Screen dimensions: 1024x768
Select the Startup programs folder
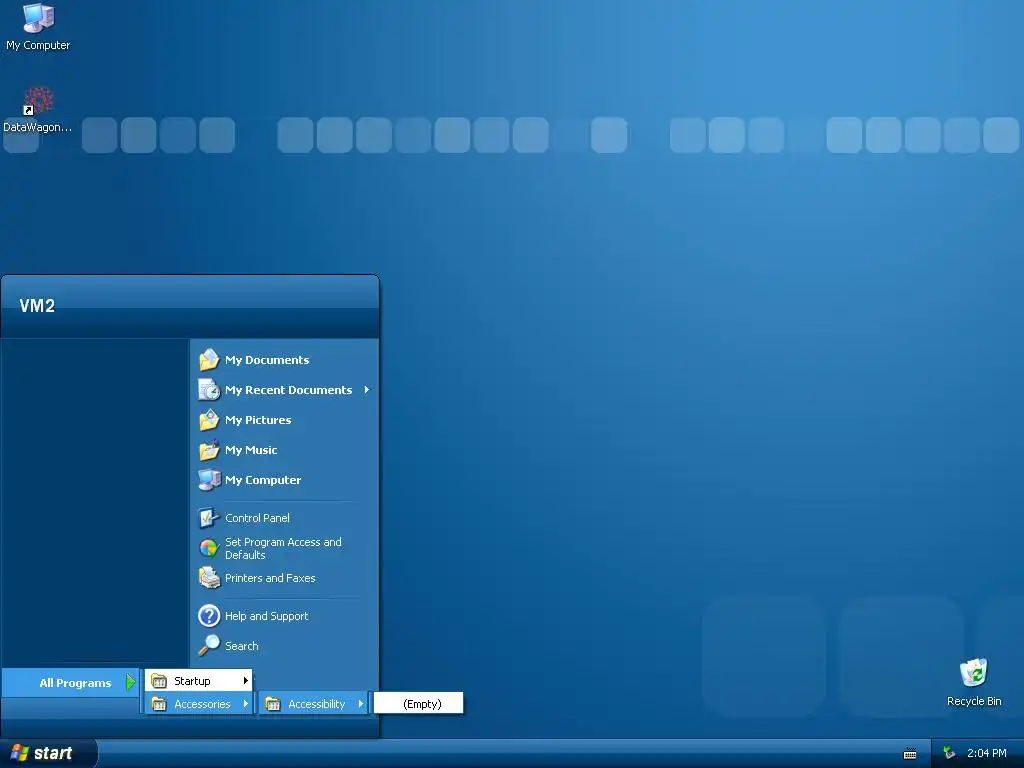coord(199,681)
